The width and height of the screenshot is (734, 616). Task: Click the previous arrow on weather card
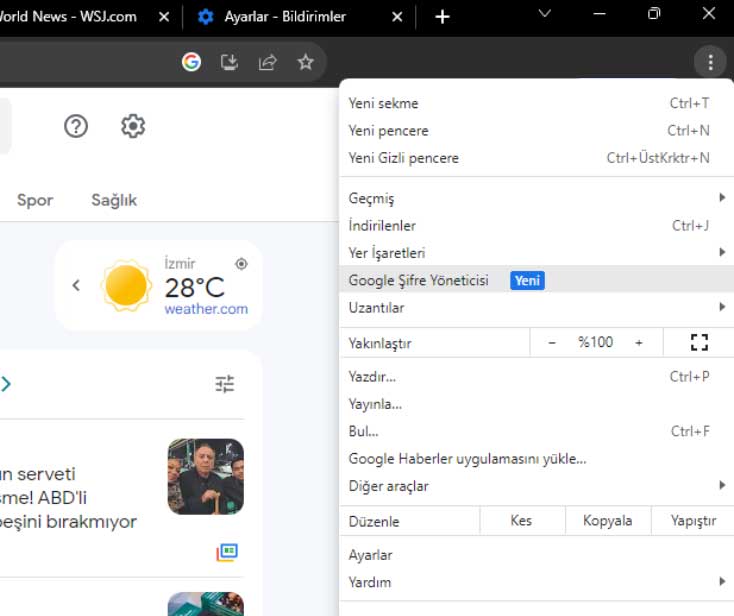click(x=76, y=285)
